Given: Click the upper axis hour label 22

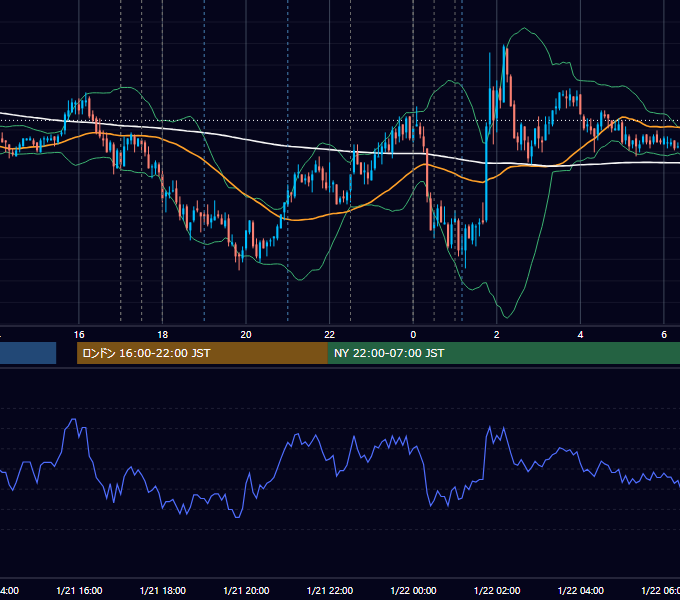Looking at the screenshot, I should (330, 335).
